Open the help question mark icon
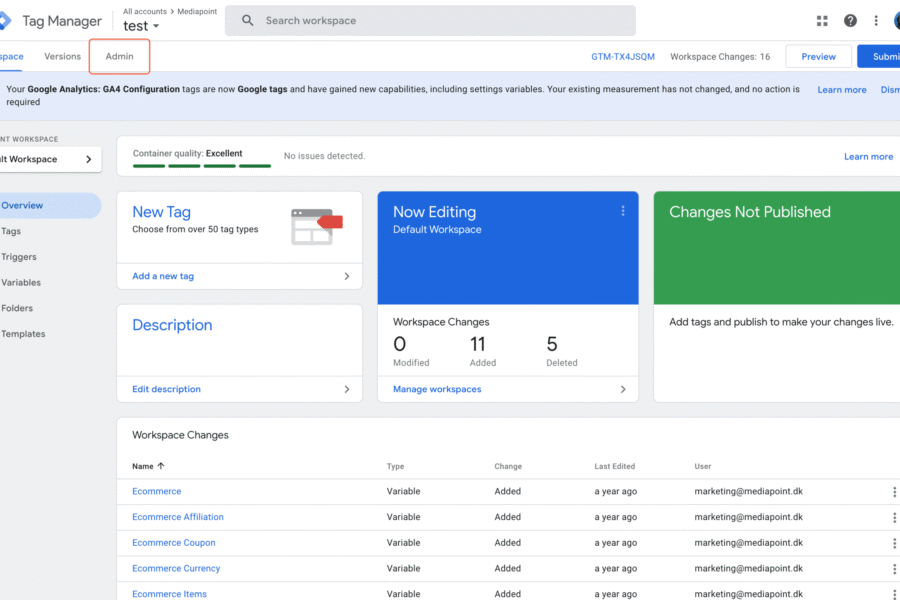The image size is (900, 600). [850, 21]
